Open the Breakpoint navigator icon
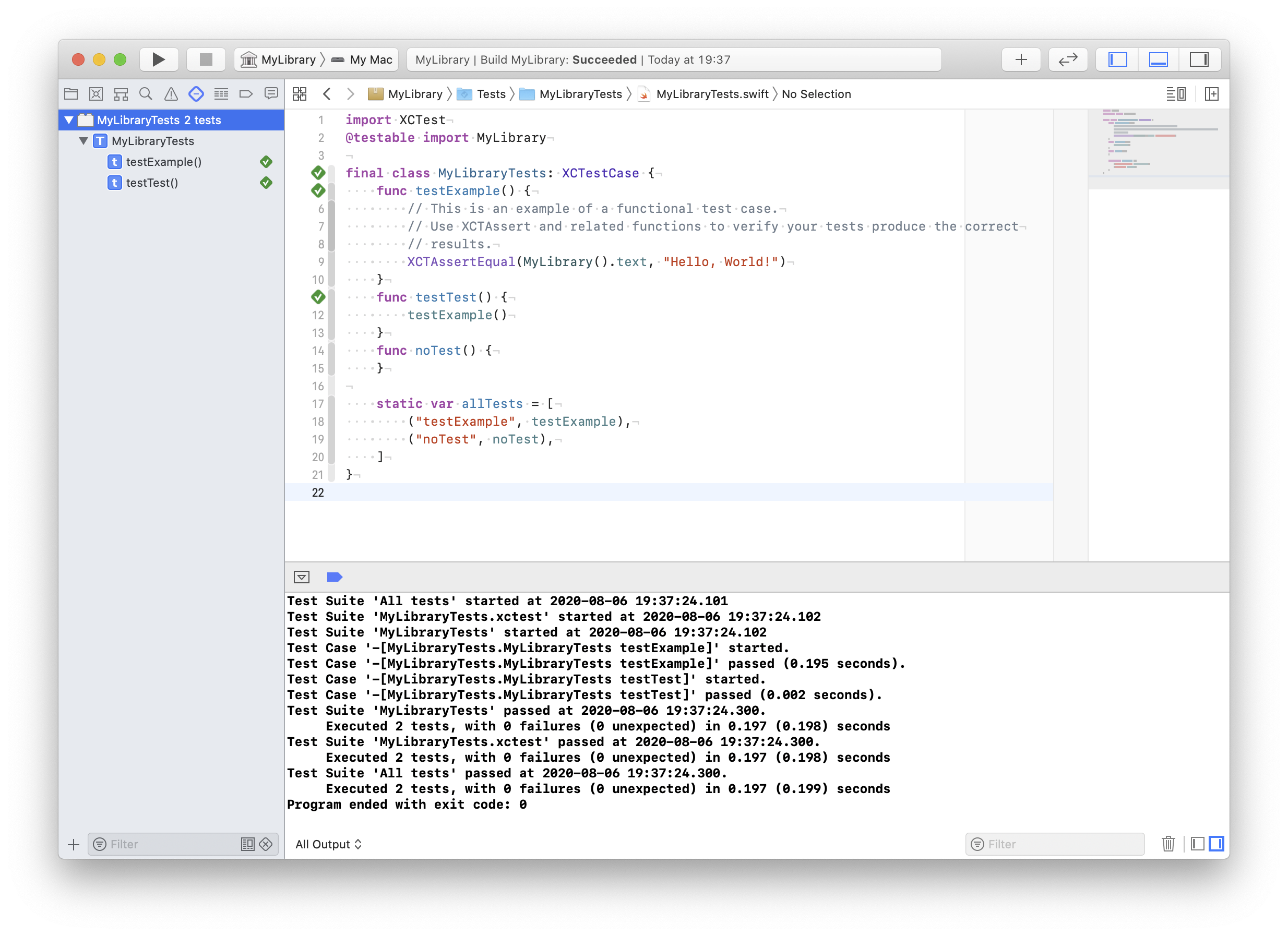Image resolution: width=1288 pixels, height=936 pixels. click(x=246, y=94)
